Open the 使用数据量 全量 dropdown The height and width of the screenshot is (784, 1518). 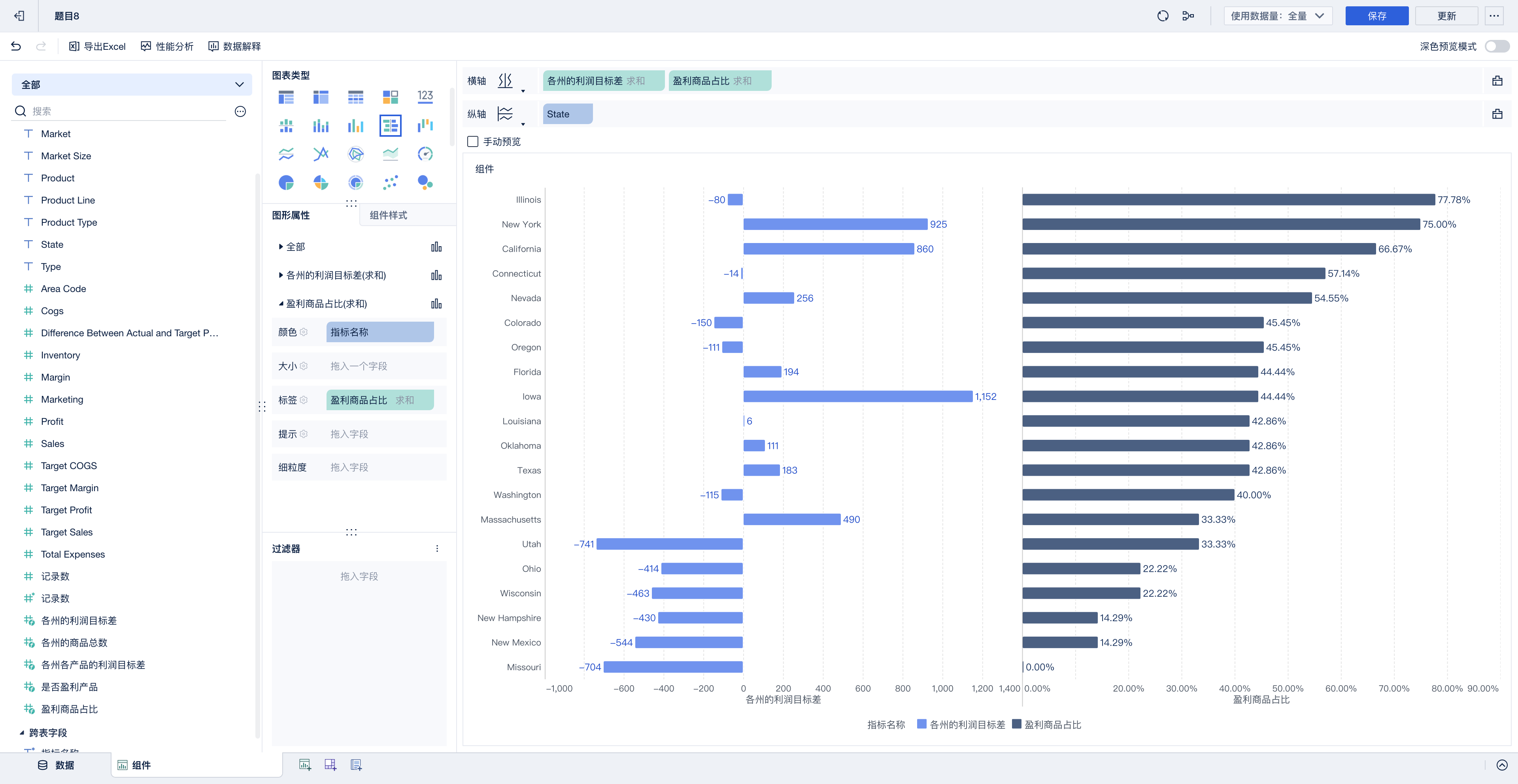click(1278, 16)
